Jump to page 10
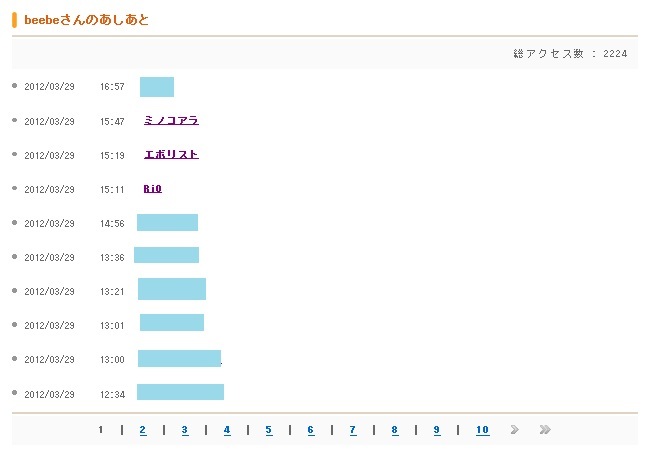655x451 pixels. 482,430
